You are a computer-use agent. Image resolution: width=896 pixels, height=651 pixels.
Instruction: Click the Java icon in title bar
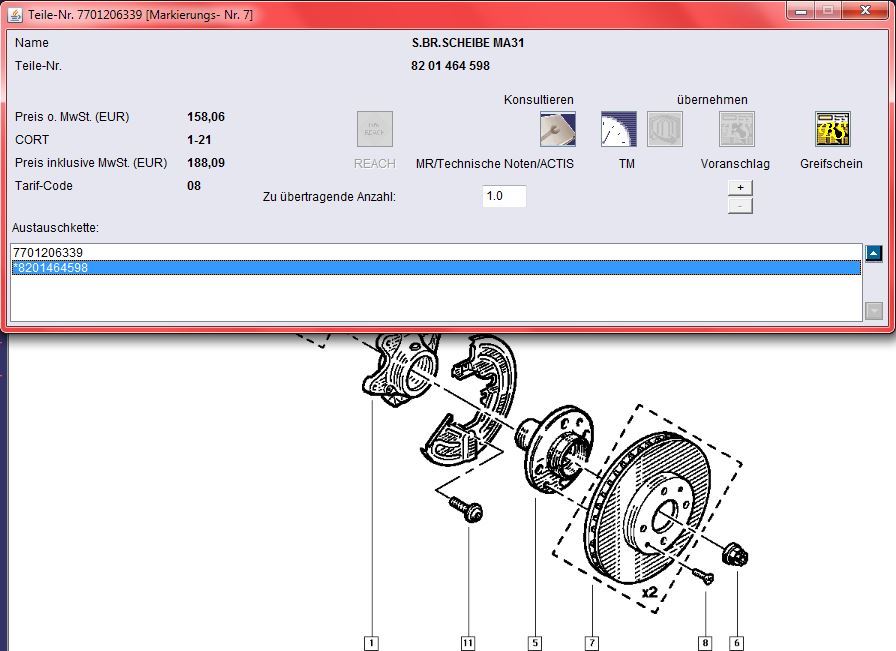coord(15,11)
